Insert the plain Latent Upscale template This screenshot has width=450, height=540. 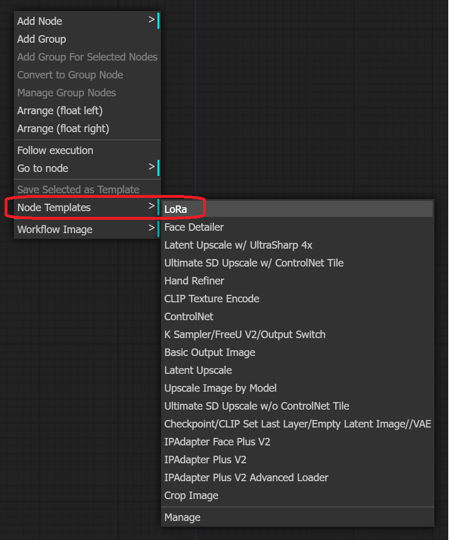click(x=297, y=370)
